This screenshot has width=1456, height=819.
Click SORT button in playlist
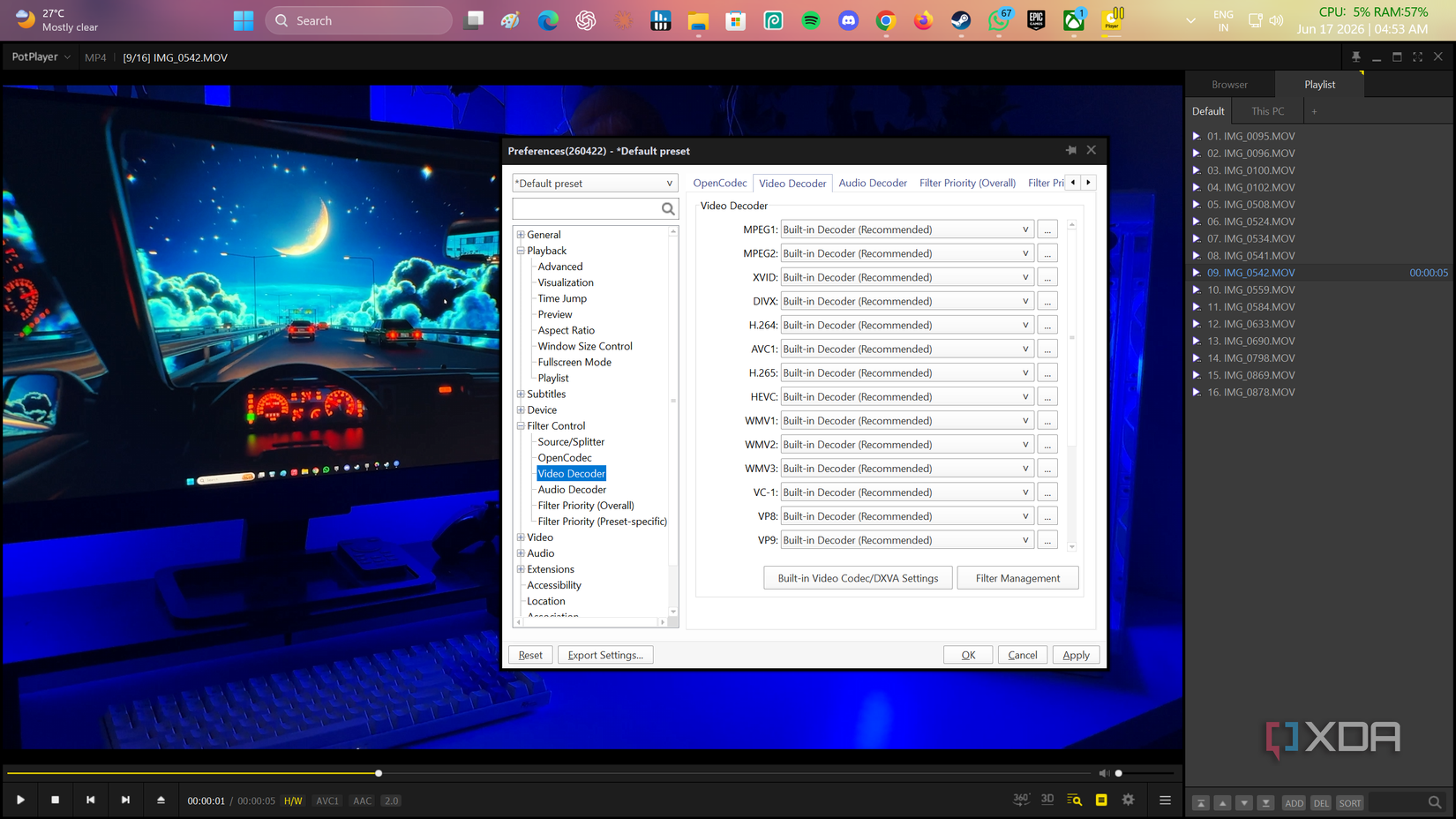pyautogui.click(x=1350, y=803)
